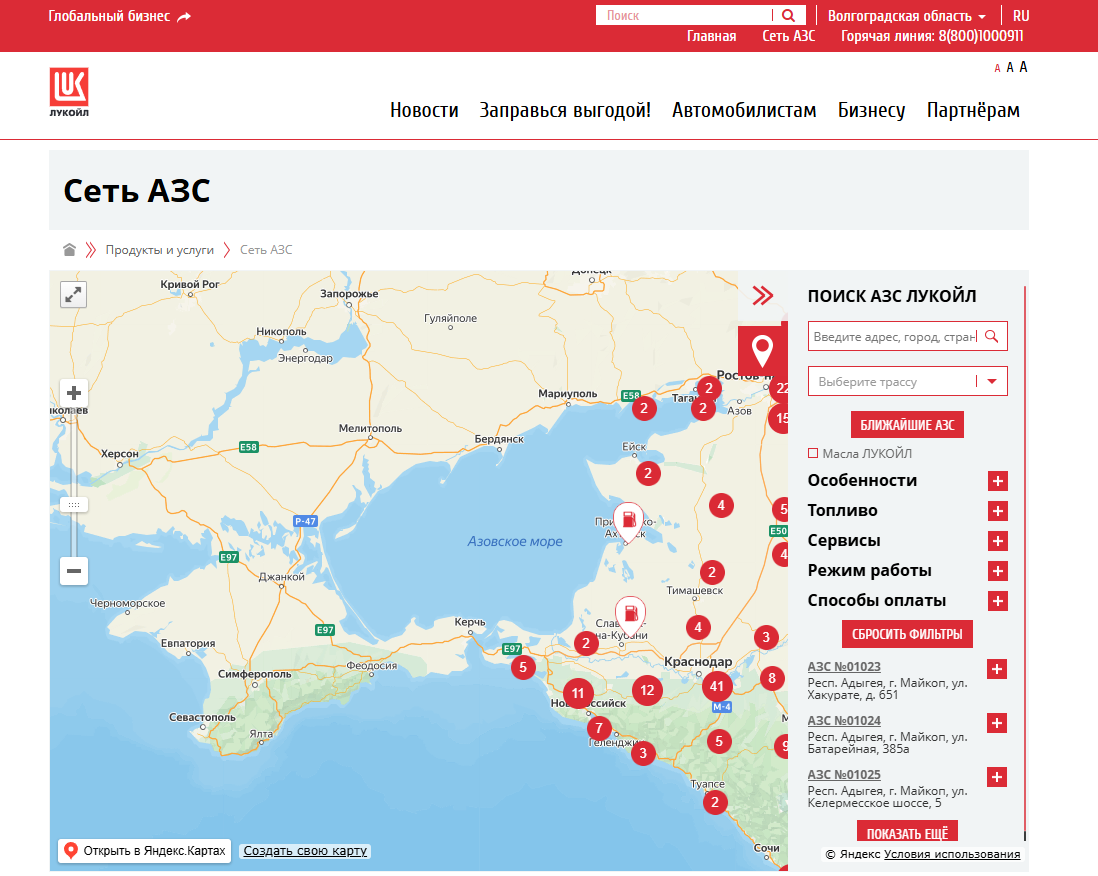Image resolution: width=1098 pixels, height=876 pixels.
Task: Zoom in the map with plus button
Action: [x=74, y=393]
